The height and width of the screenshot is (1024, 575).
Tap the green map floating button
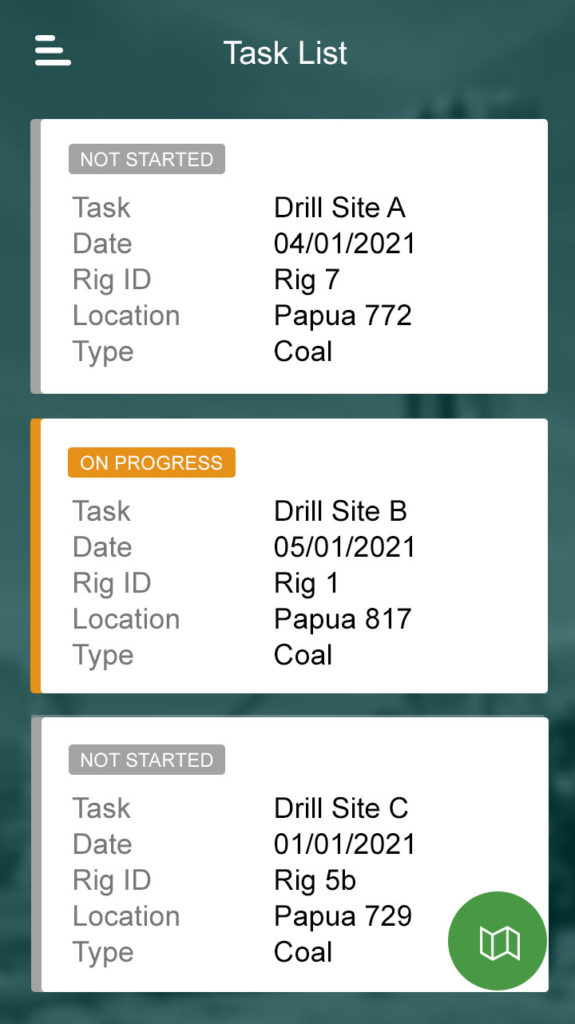(497, 941)
